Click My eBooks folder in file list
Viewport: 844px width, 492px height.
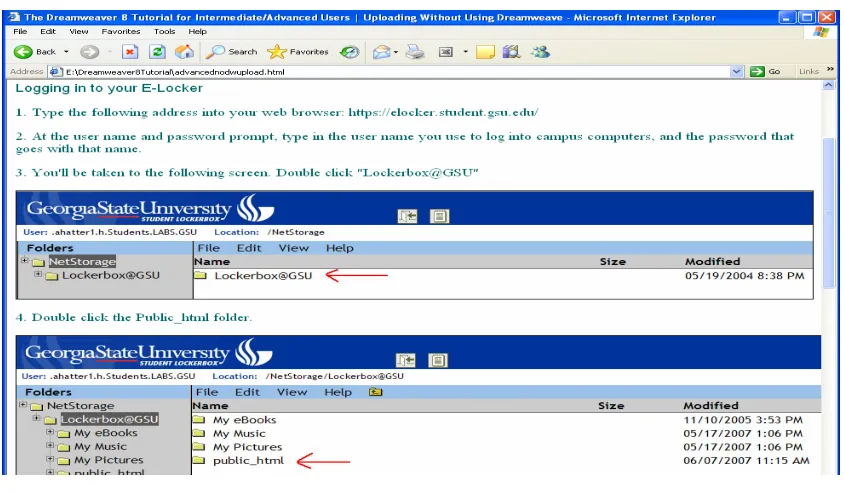click(x=244, y=420)
